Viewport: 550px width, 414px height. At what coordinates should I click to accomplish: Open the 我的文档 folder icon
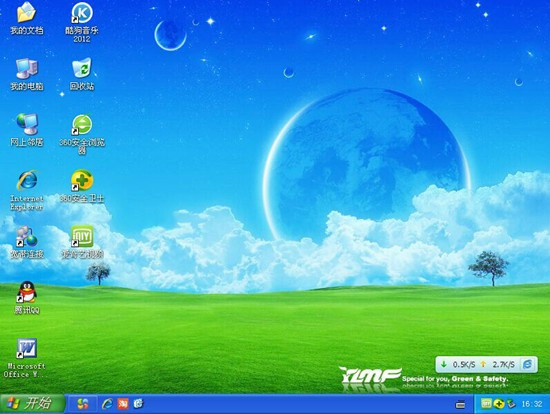tap(26, 18)
